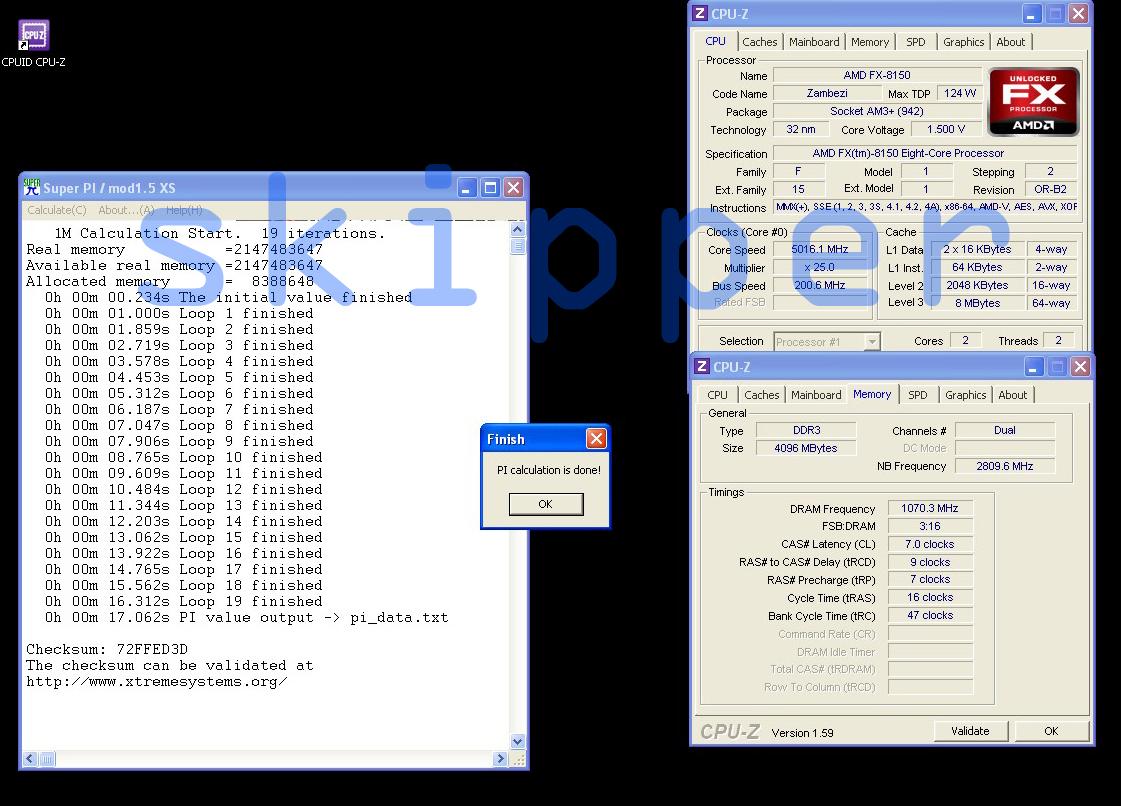Open the Calculate menu in Super PI

click(x=56, y=210)
